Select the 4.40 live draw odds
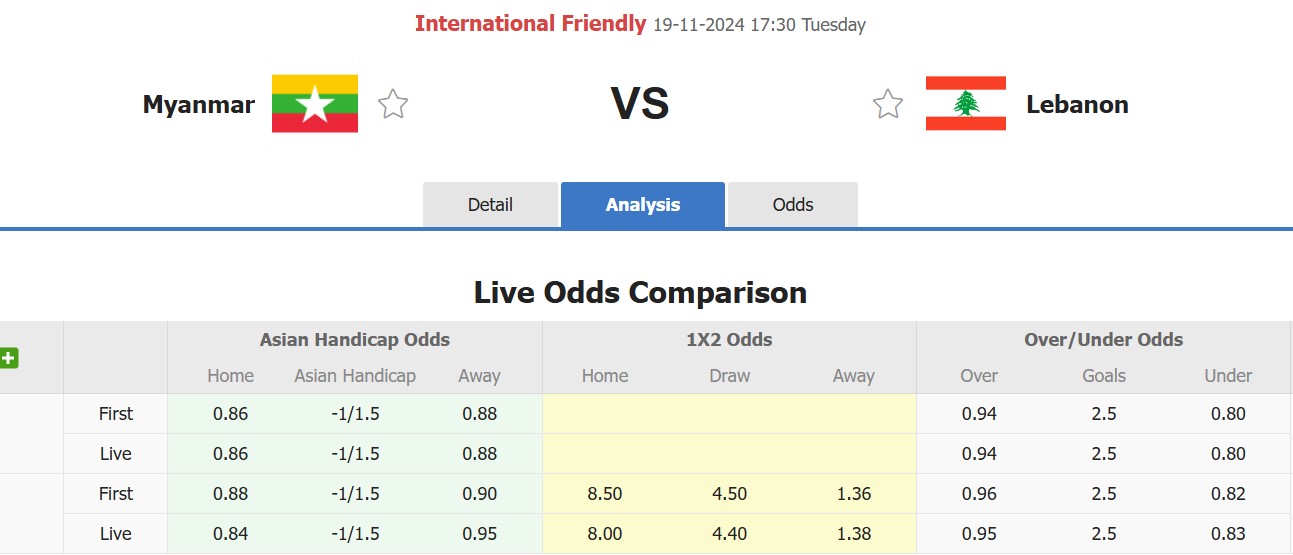Image resolution: width=1293 pixels, height=555 pixels. tap(729, 534)
